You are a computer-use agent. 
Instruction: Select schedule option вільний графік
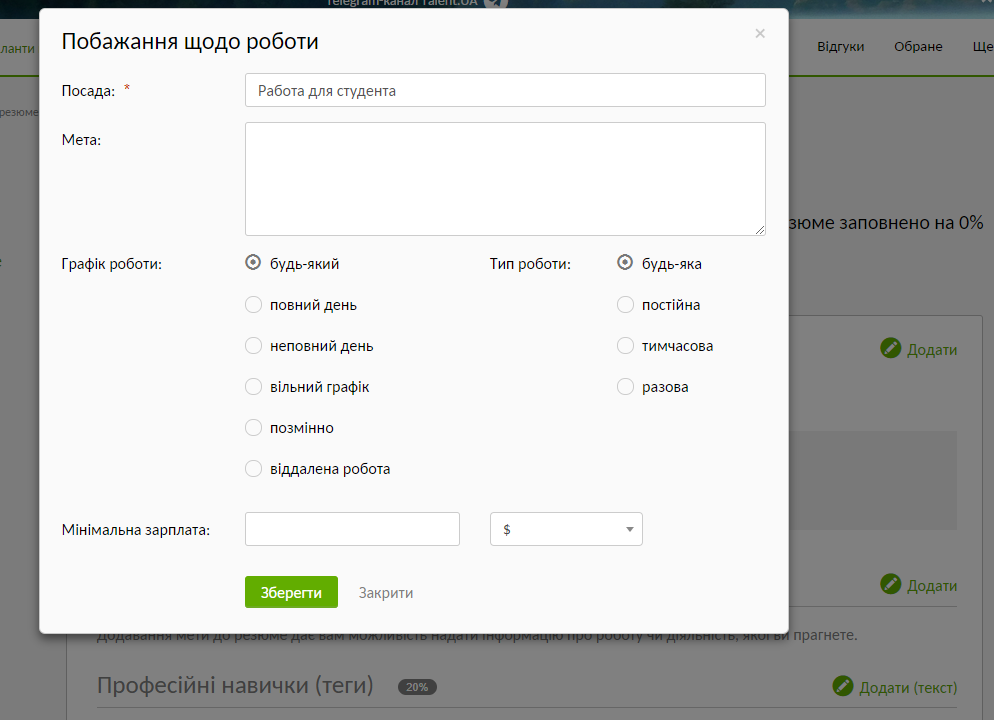(x=253, y=387)
